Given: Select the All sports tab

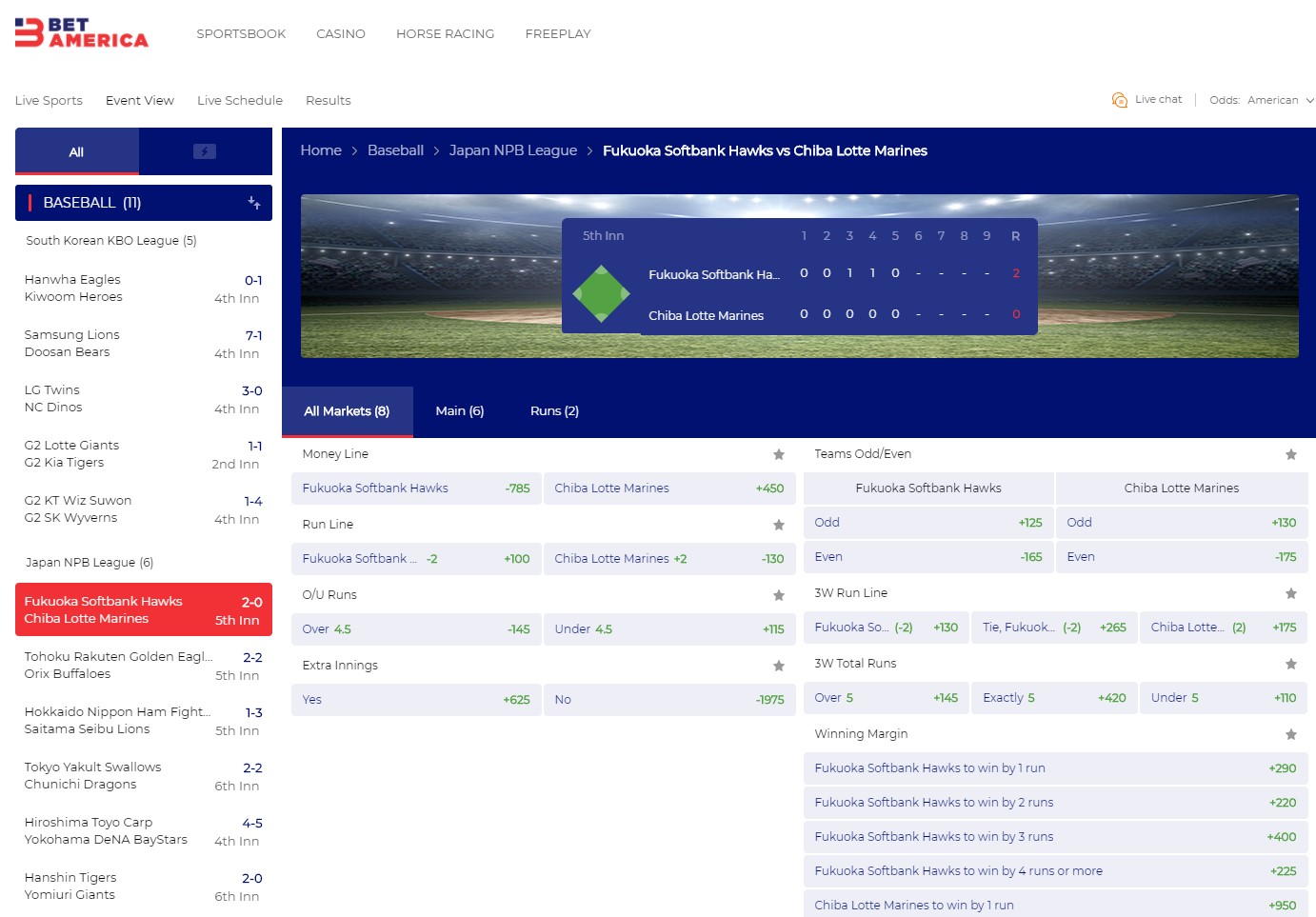Looking at the screenshot, I should tap(77, 151).
